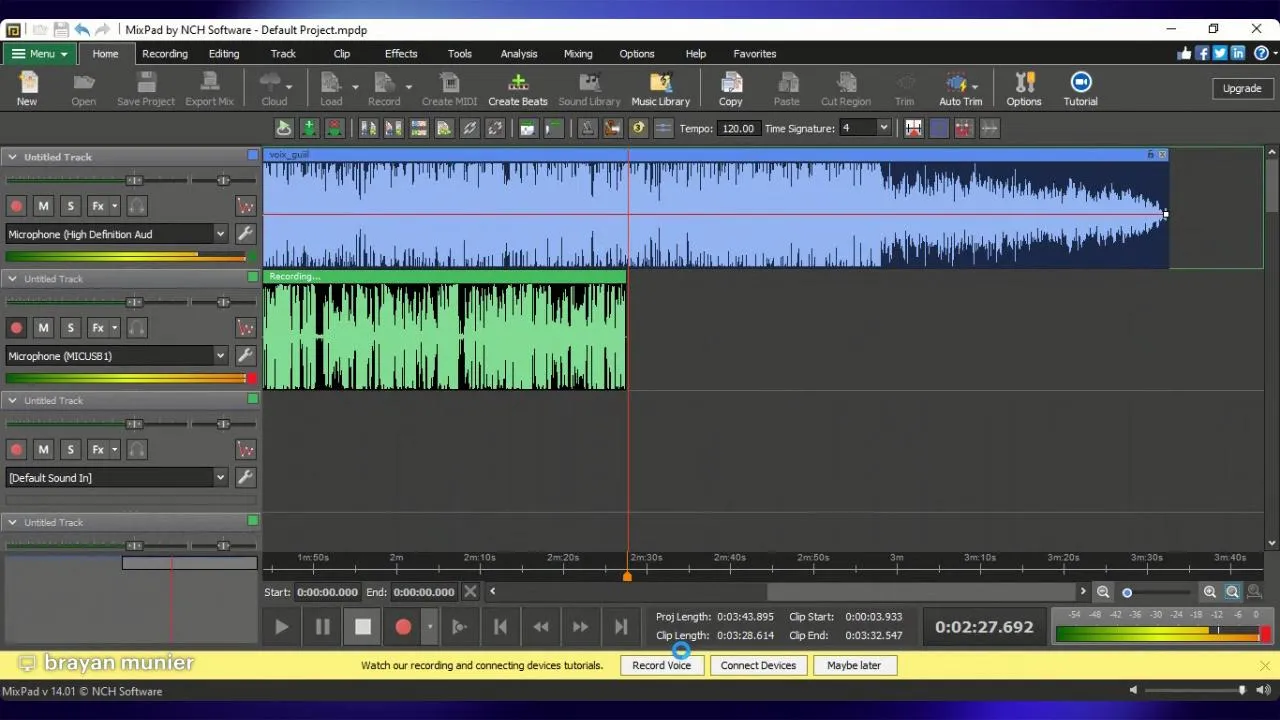Click the Tempo value field
The image size is (1280, 720).
click(737, 128)
